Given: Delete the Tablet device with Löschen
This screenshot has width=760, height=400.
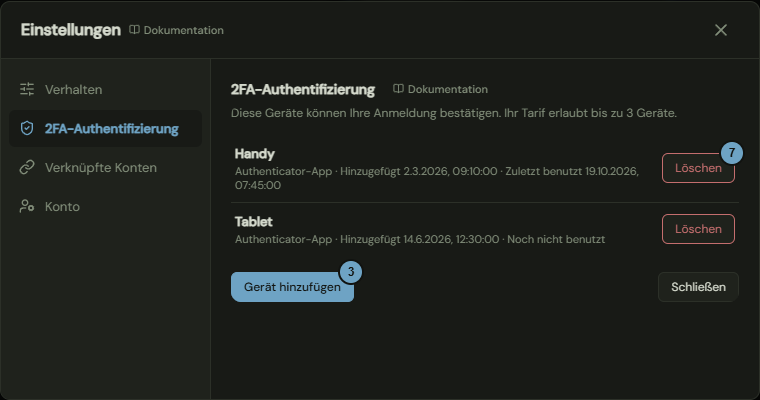Looking at the screenshot, I should pyautogui.click(x=698, y=229).
